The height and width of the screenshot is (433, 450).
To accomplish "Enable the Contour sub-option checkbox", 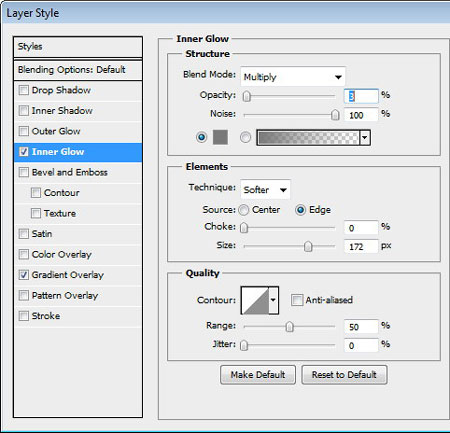I will tap(36, 193).
